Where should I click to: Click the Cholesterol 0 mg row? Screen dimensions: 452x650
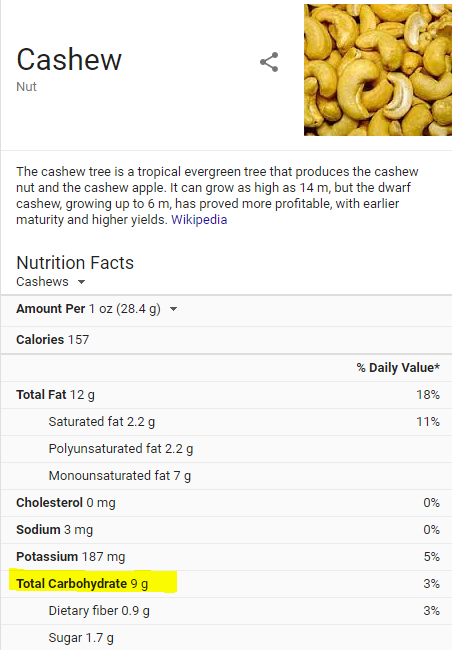226,503
